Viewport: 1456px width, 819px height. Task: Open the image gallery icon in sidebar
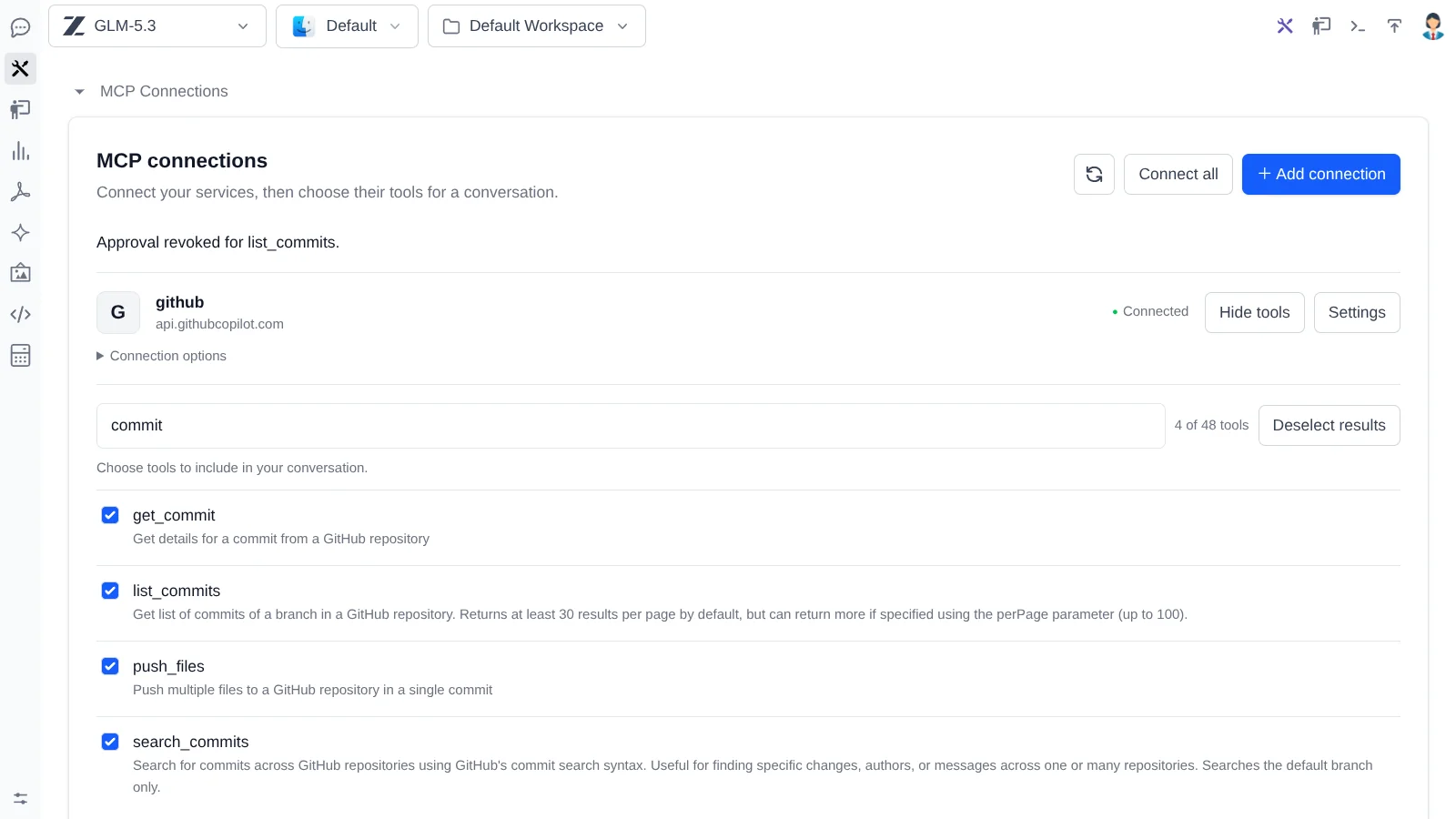point(20,273)
